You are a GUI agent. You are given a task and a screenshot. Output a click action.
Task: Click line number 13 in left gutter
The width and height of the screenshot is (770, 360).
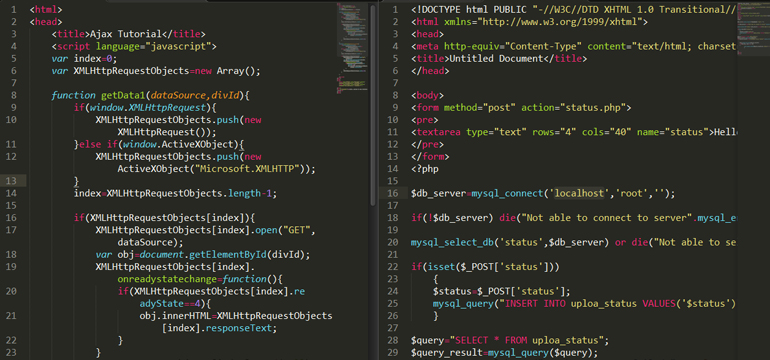[x=11, y=181]
